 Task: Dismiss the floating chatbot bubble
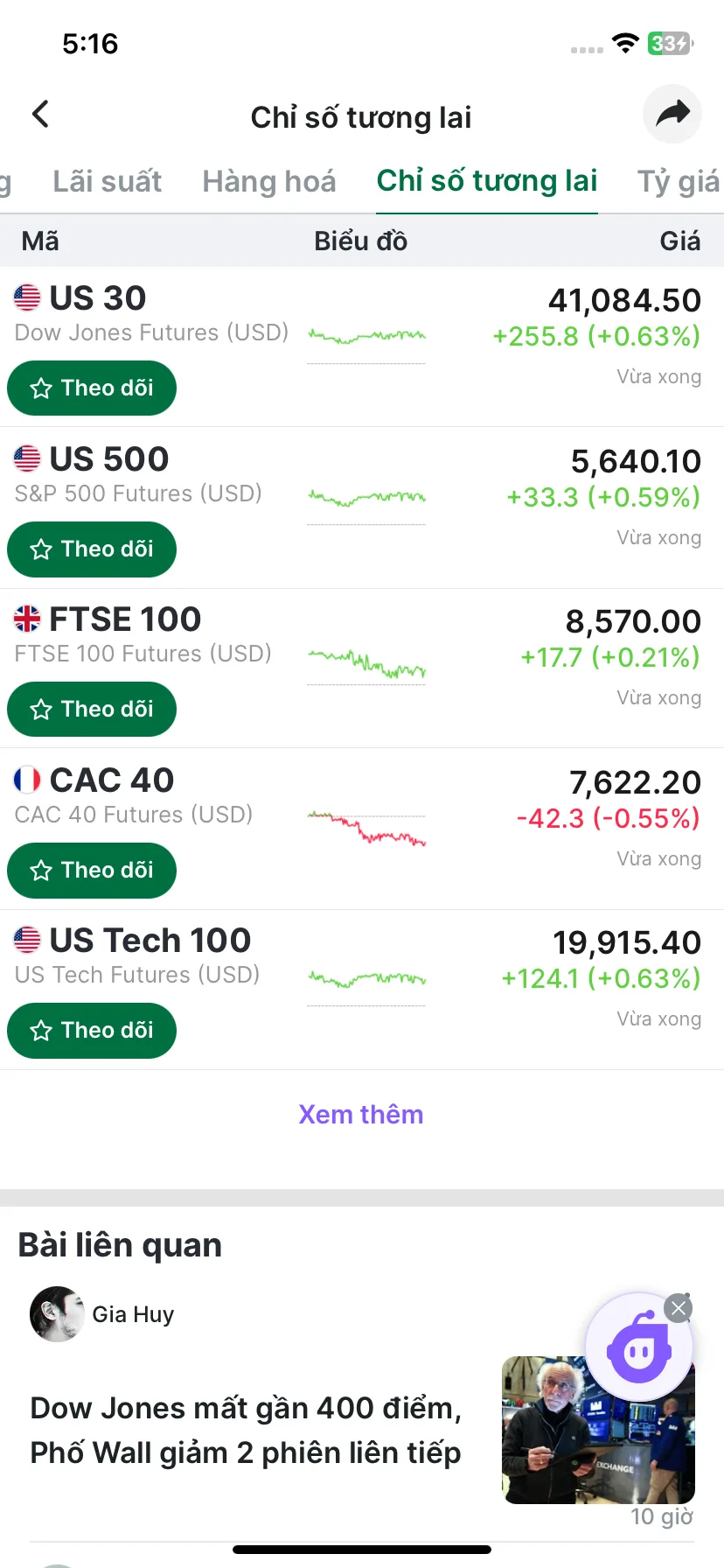[679, 1308]
